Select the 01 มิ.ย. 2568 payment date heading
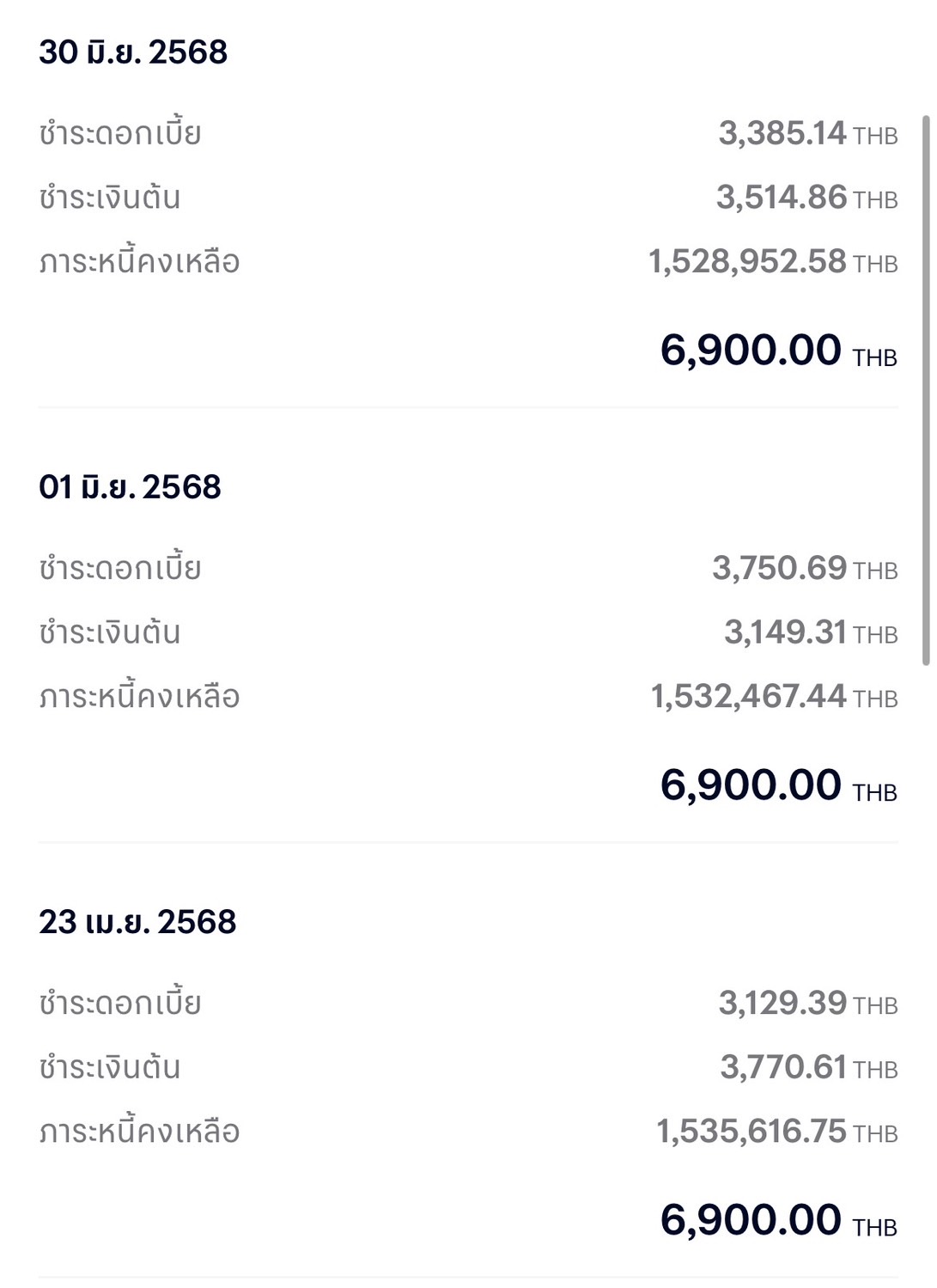Viewport: 937px width, 1288px height. (130, 487)
